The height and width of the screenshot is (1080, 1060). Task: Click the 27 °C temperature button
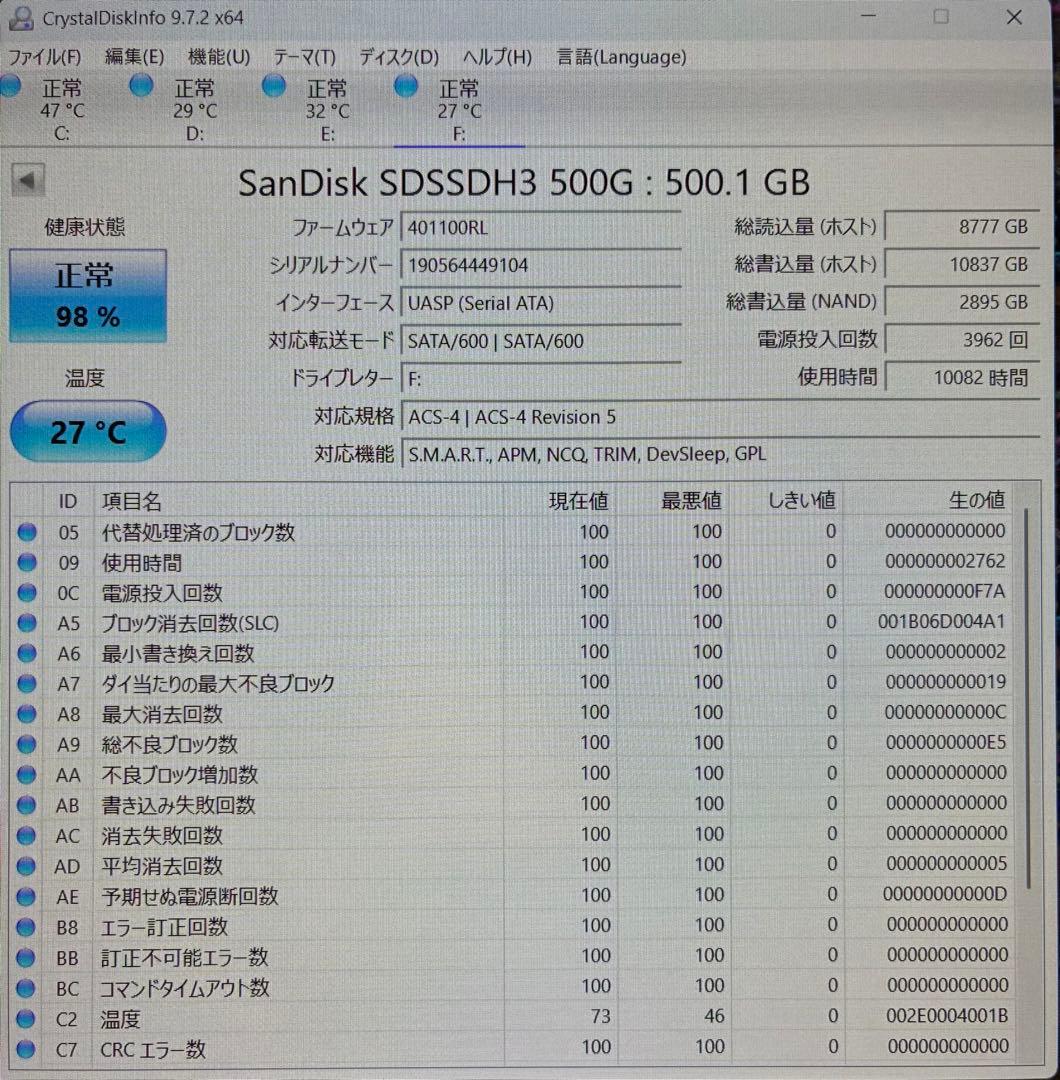(x=88, y=432)
